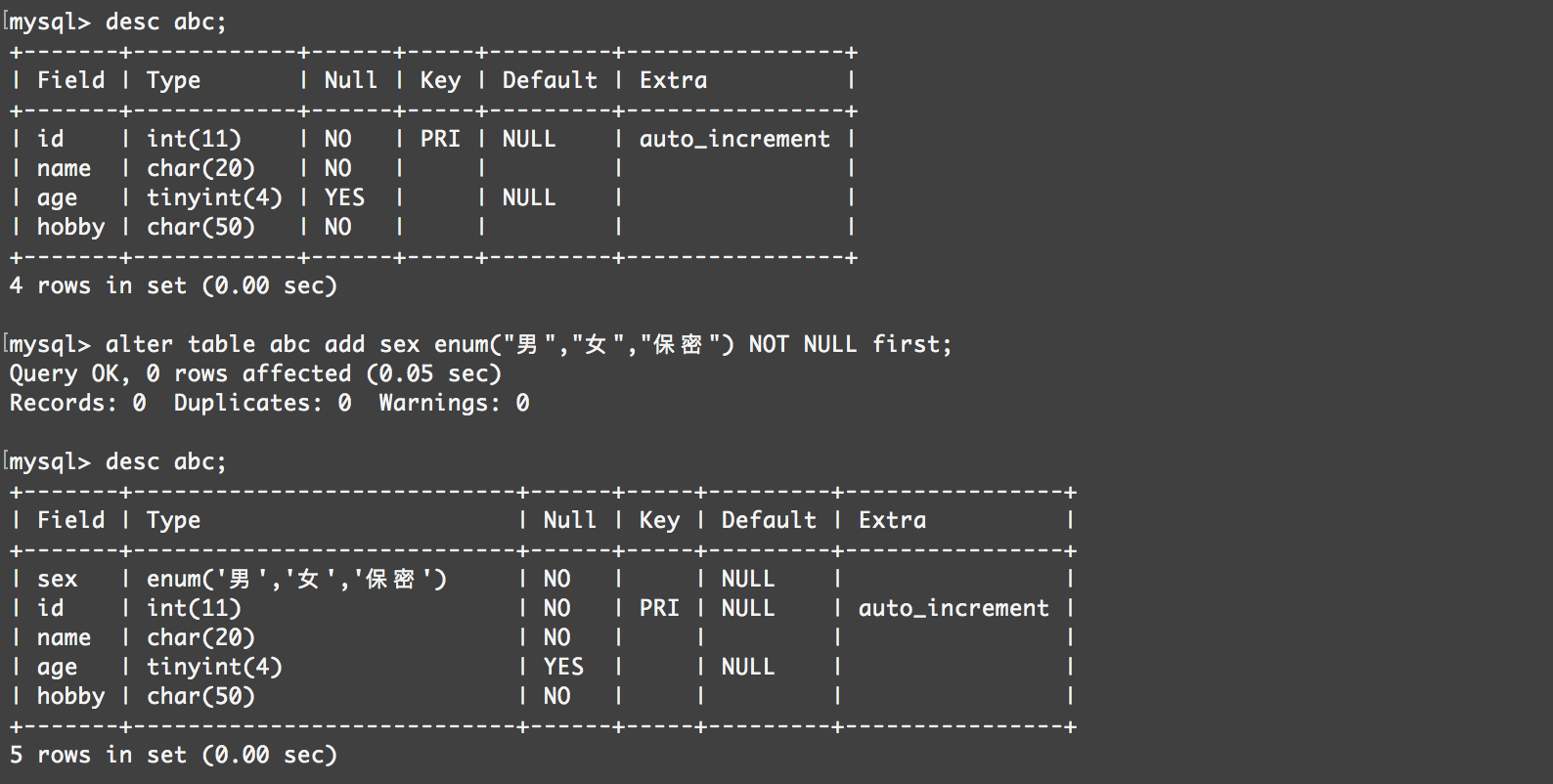Click the first "desc abc;" command at the top

click(165, 22)
